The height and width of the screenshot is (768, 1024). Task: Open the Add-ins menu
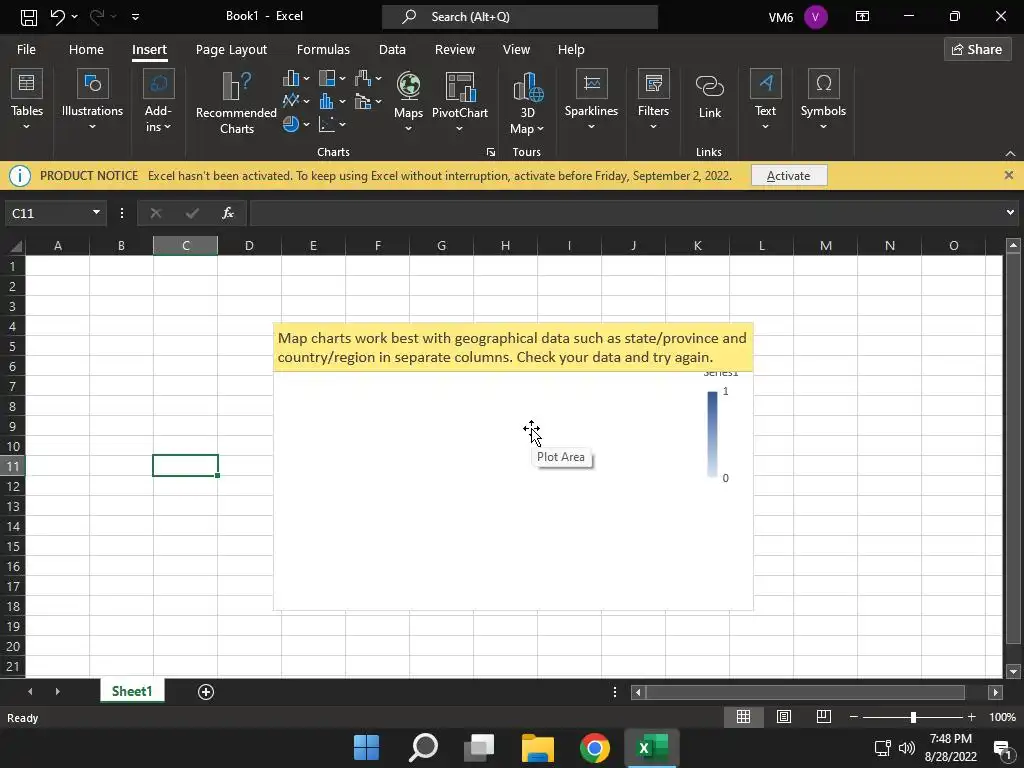(158, 99)
